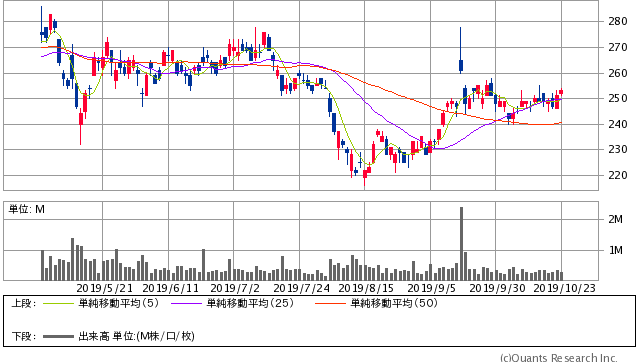Click the 2019/7/2 date axis label
The image size is (638, 362).
[x=235, y=288]
